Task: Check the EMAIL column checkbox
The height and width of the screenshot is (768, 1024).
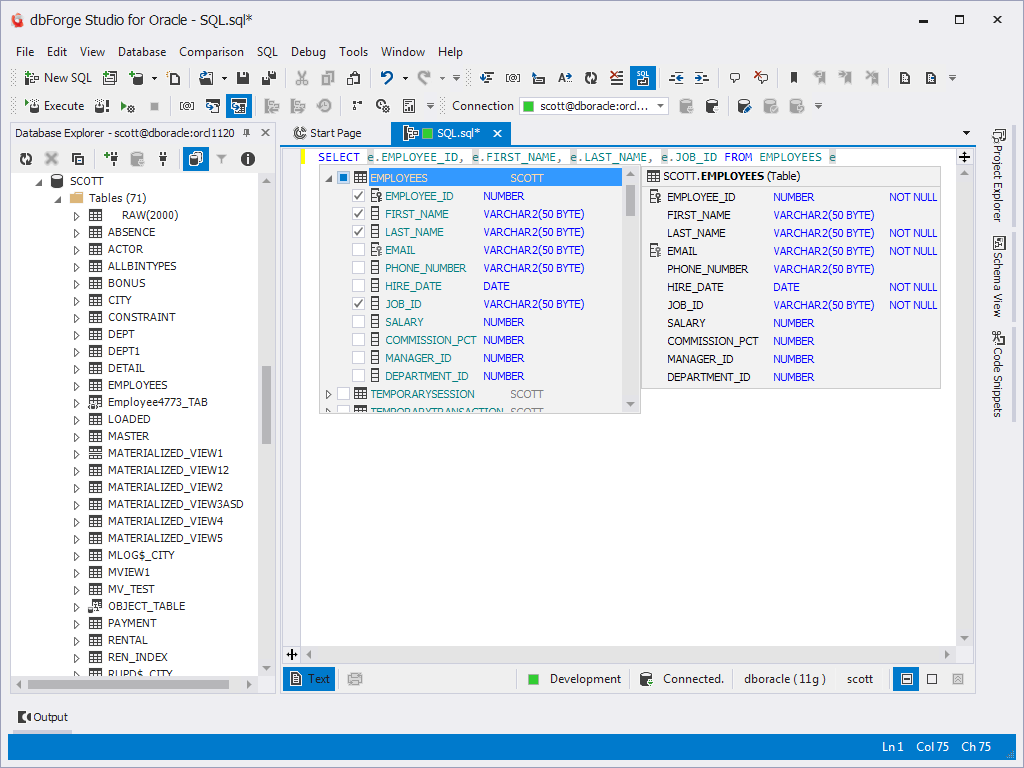Action: [x=358, y=249]
